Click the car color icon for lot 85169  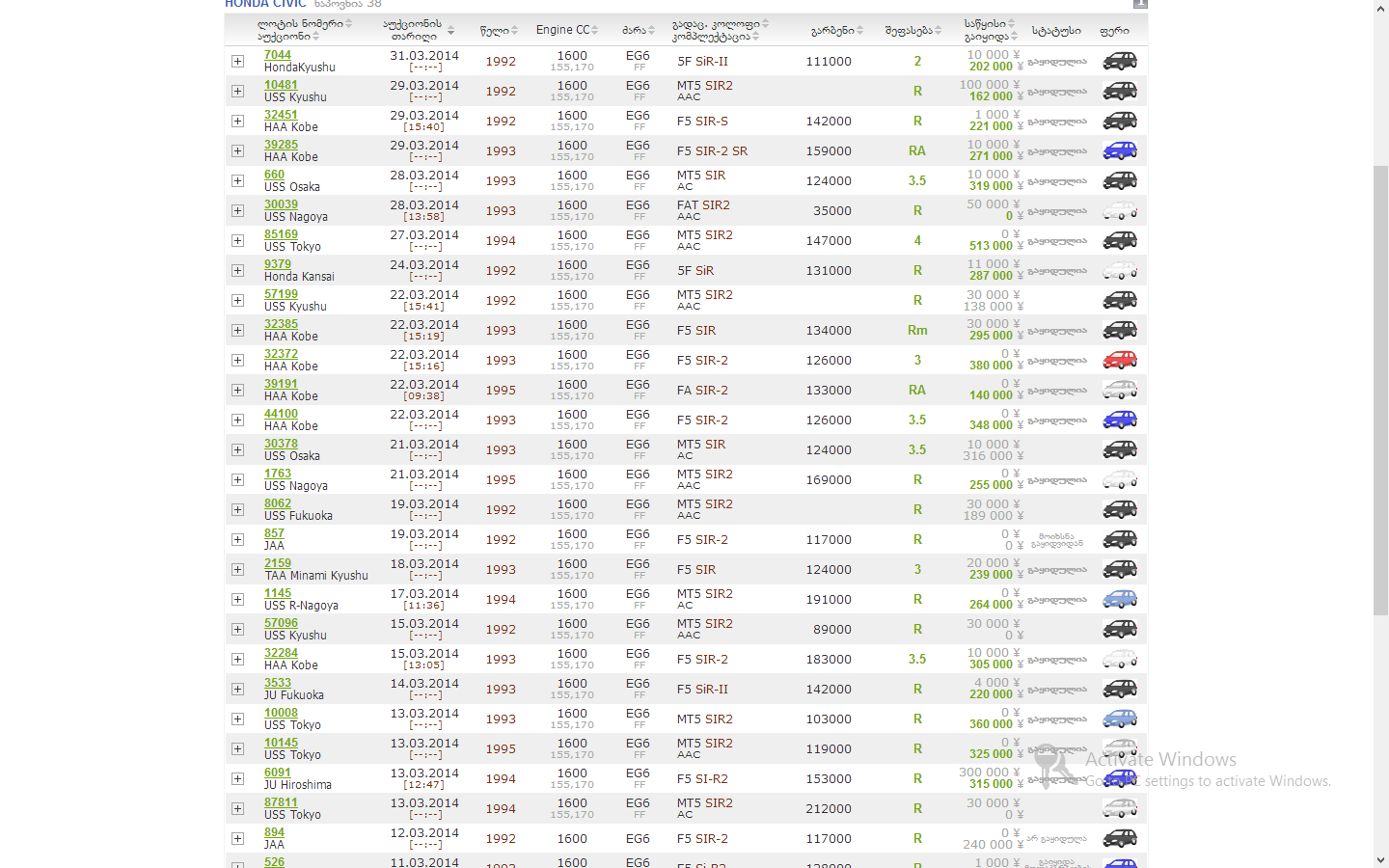click(x=1120, y=240)
